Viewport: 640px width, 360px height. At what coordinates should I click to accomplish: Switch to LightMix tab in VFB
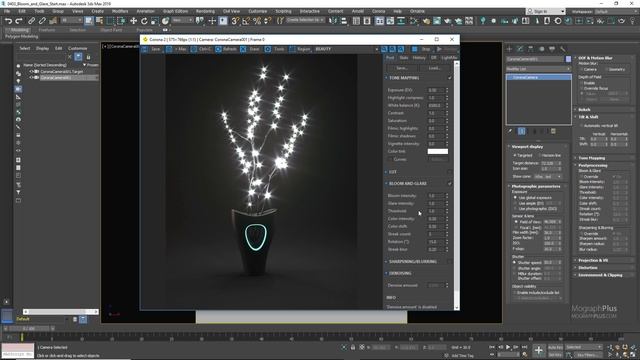[x=449, y=58]
